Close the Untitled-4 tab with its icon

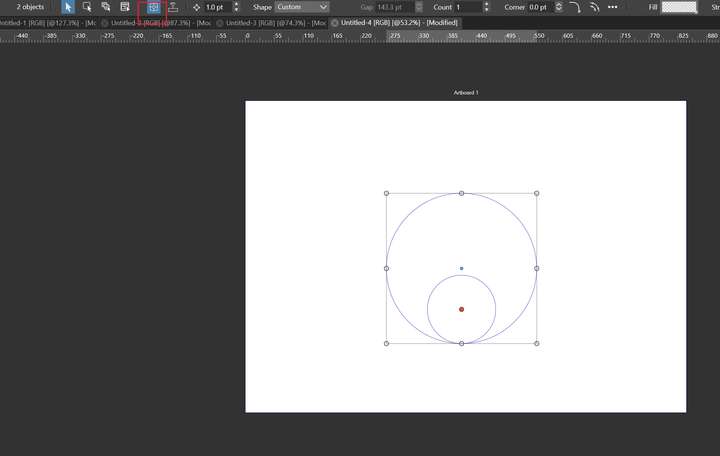click(335, 23)
